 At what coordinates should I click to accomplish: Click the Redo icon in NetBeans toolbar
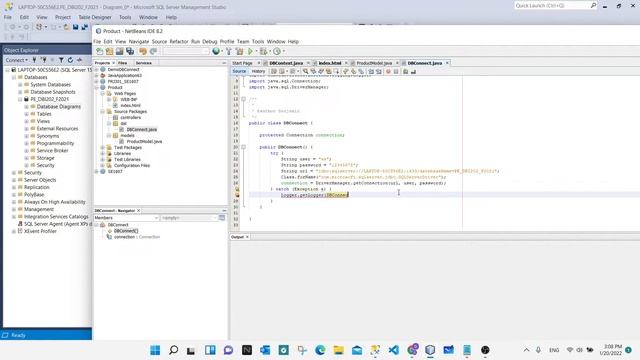(153, 51)
